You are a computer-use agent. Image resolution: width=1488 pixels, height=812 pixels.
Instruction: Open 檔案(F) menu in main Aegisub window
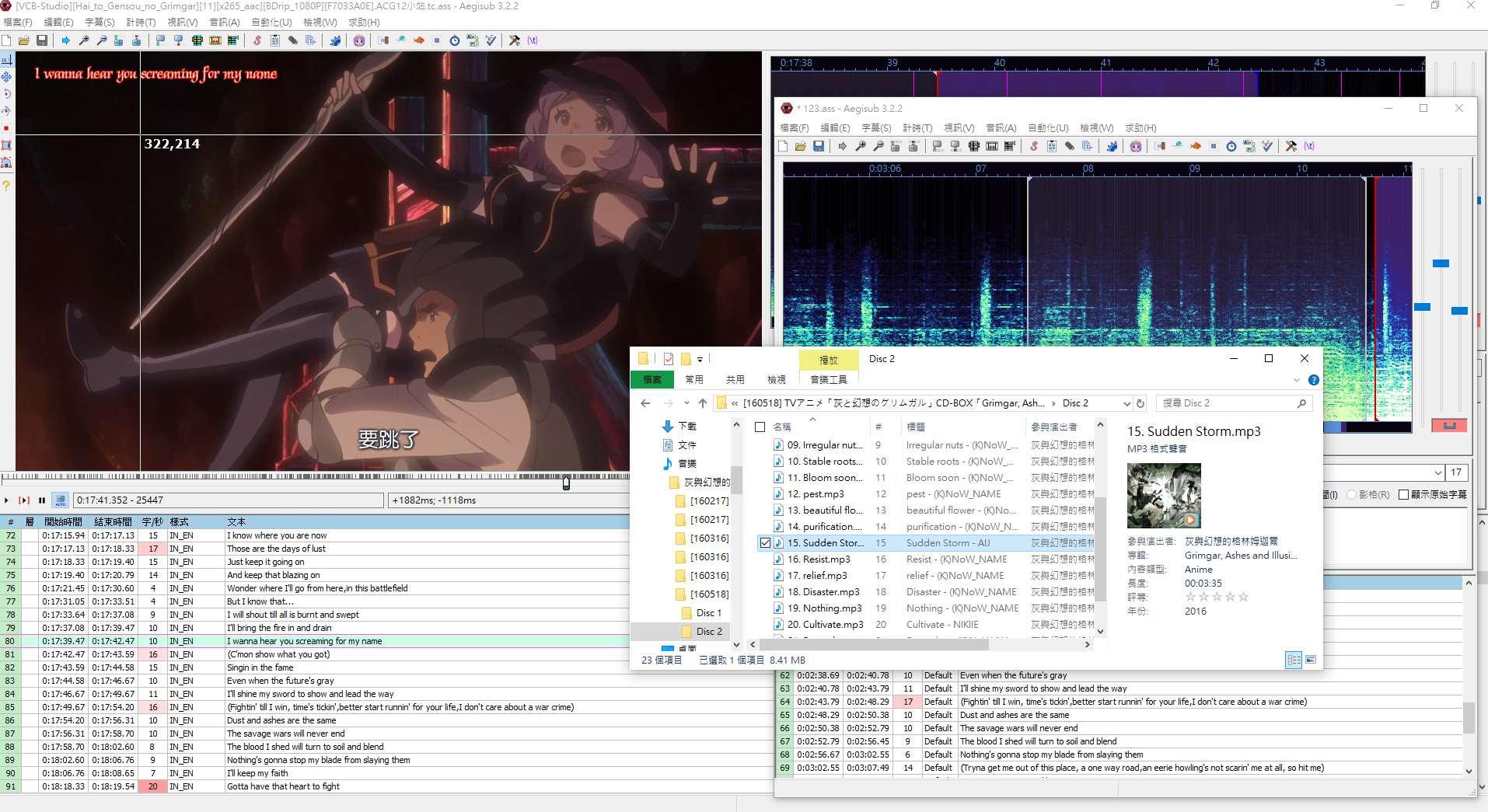(17, 23)
